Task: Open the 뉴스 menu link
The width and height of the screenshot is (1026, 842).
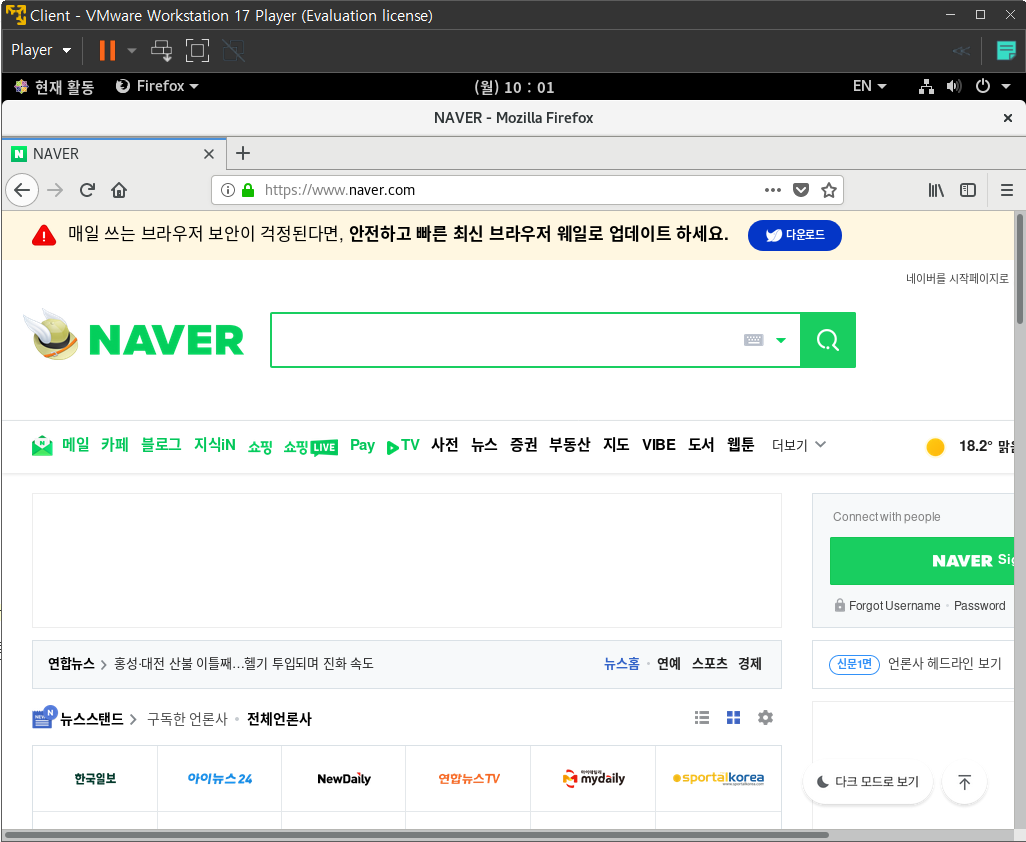Action: click(x=484, y=445)
